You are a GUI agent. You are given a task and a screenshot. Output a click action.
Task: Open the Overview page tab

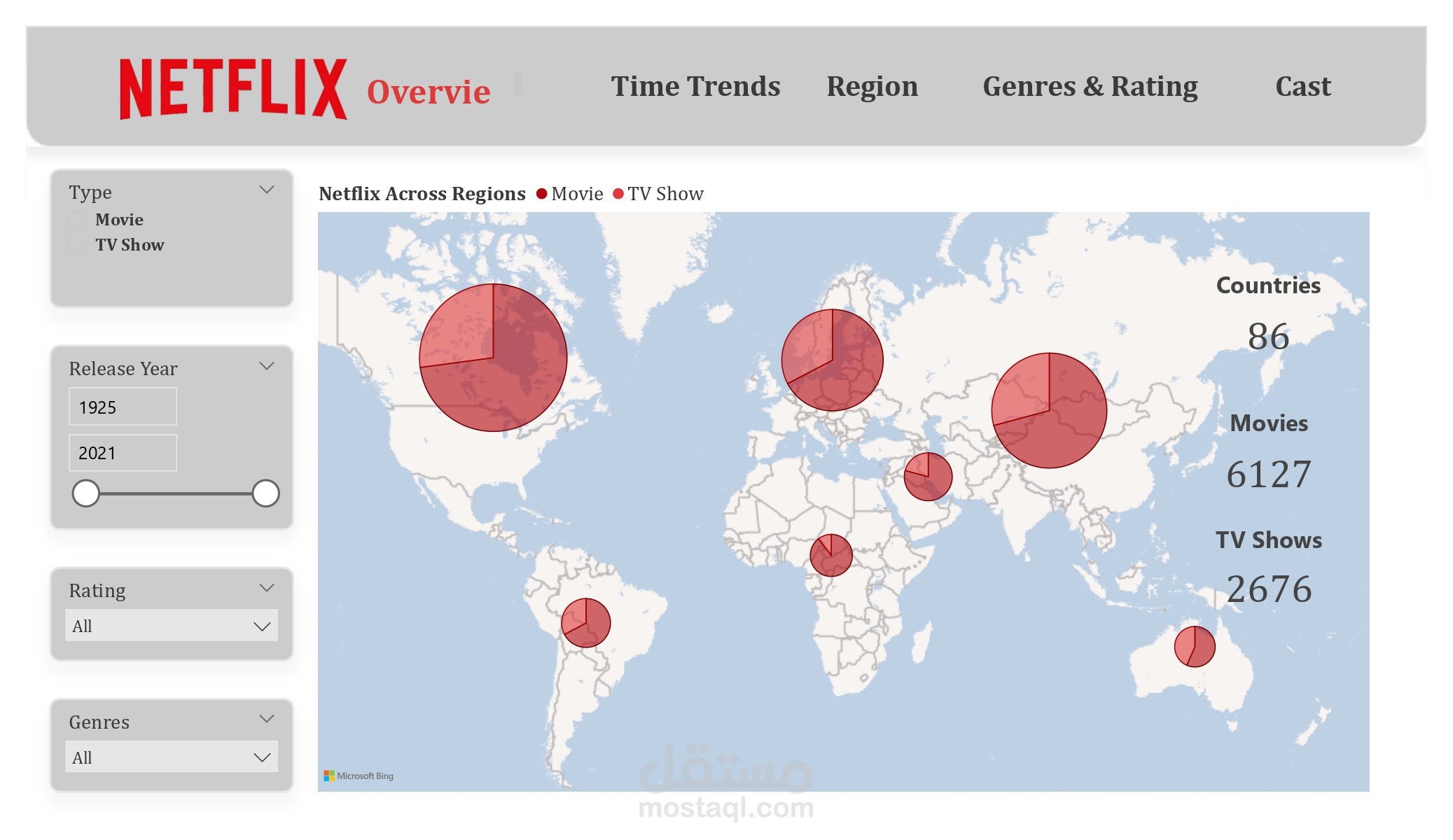pos(429,92)
